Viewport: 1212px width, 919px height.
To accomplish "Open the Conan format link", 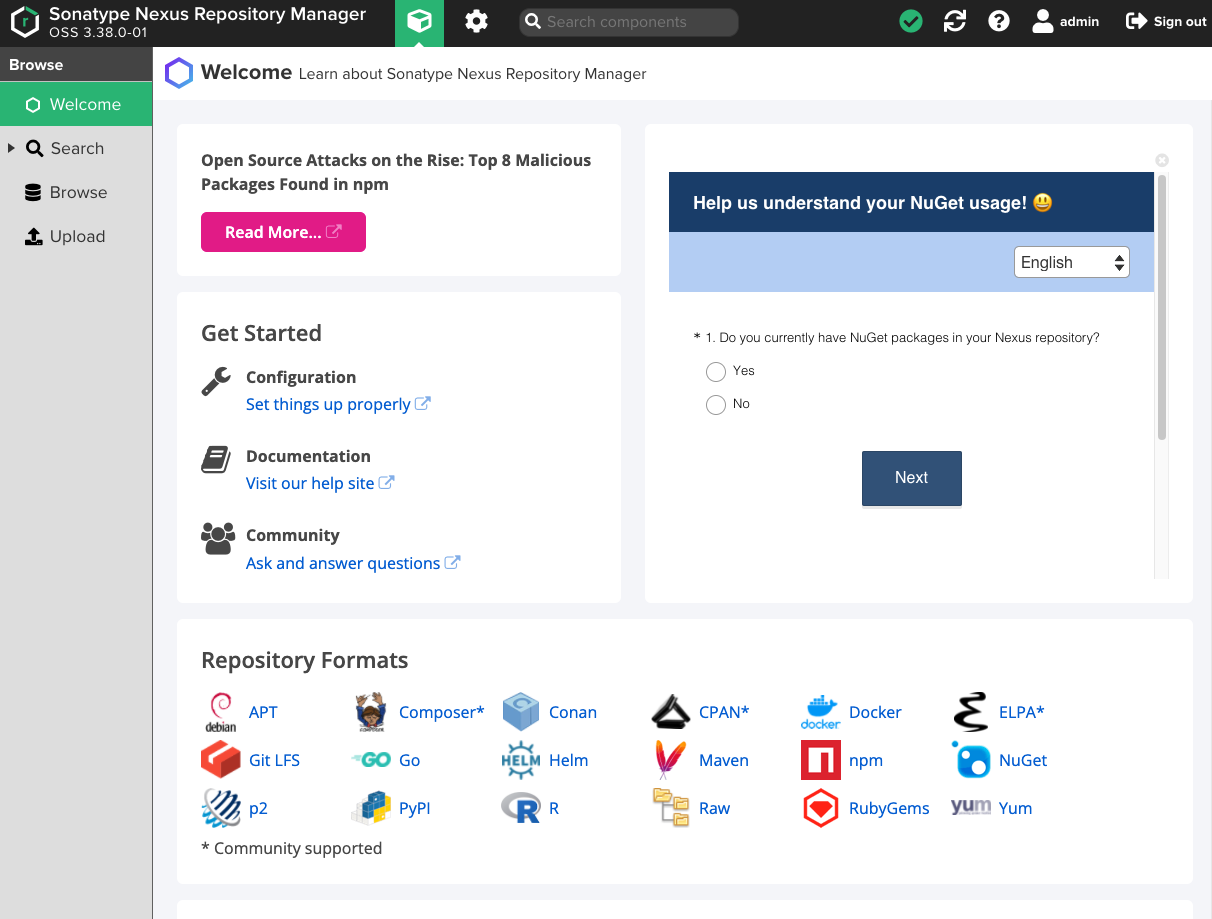I will [573, 712].
